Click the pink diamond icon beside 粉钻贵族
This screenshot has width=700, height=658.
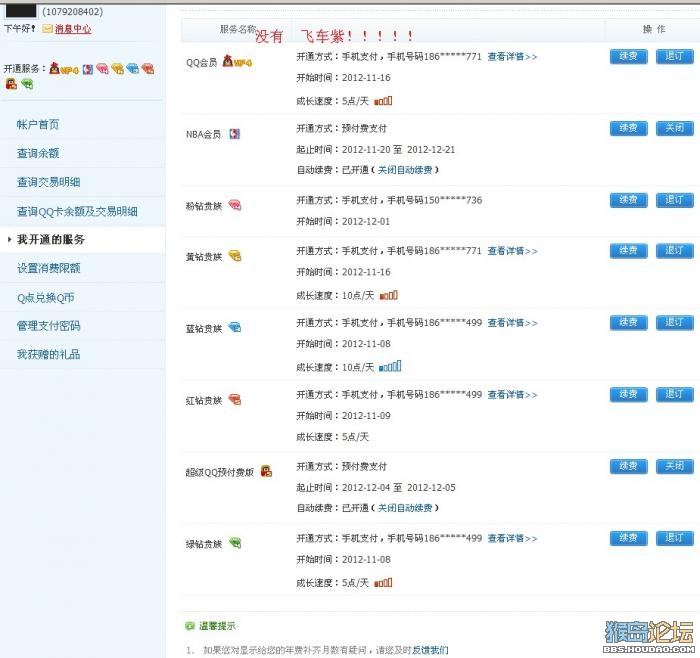pos(235,205)
